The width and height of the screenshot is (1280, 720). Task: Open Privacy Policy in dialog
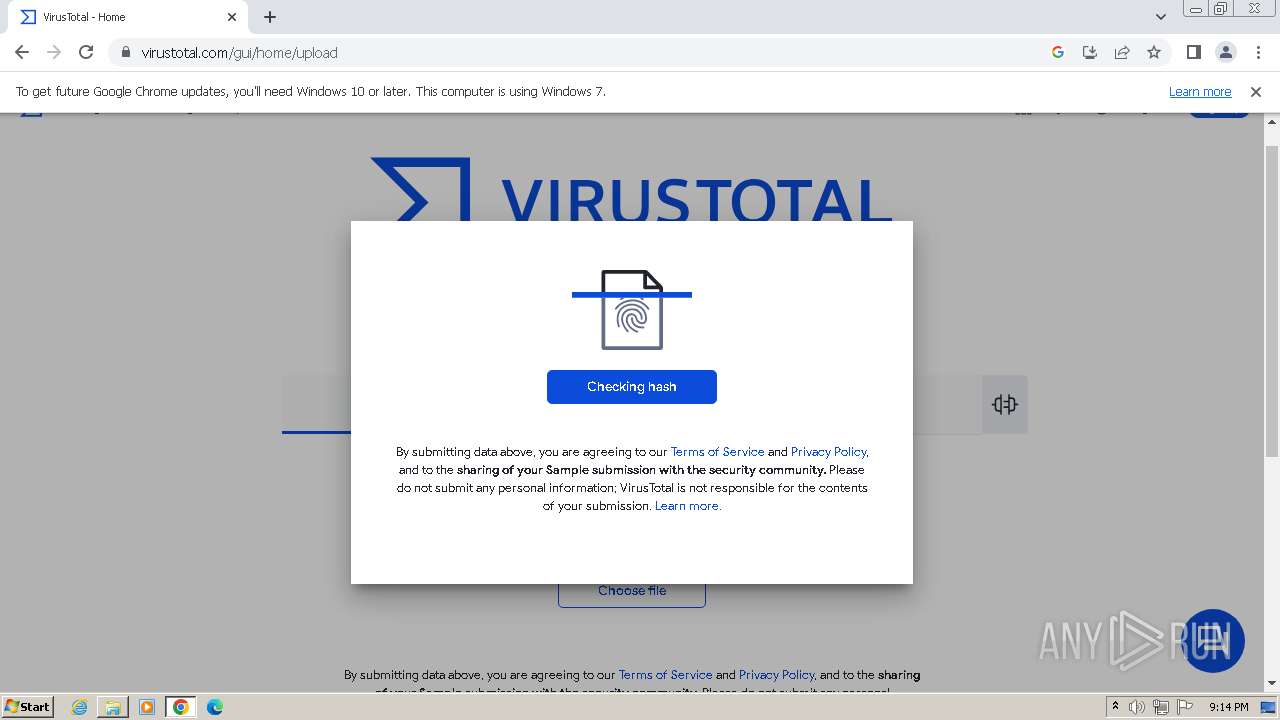tap(829, 452)
